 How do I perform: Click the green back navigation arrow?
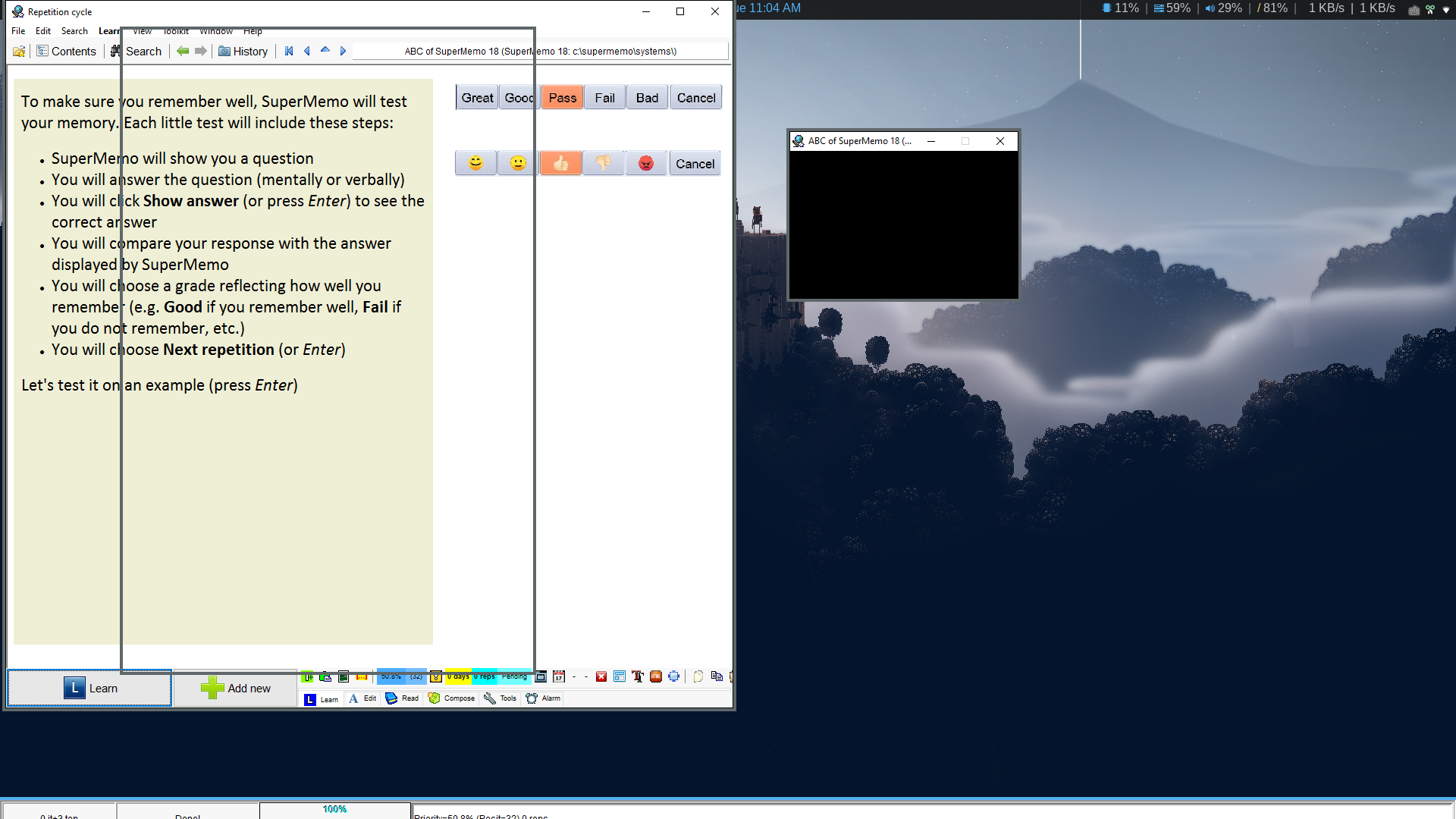[183, 51]
